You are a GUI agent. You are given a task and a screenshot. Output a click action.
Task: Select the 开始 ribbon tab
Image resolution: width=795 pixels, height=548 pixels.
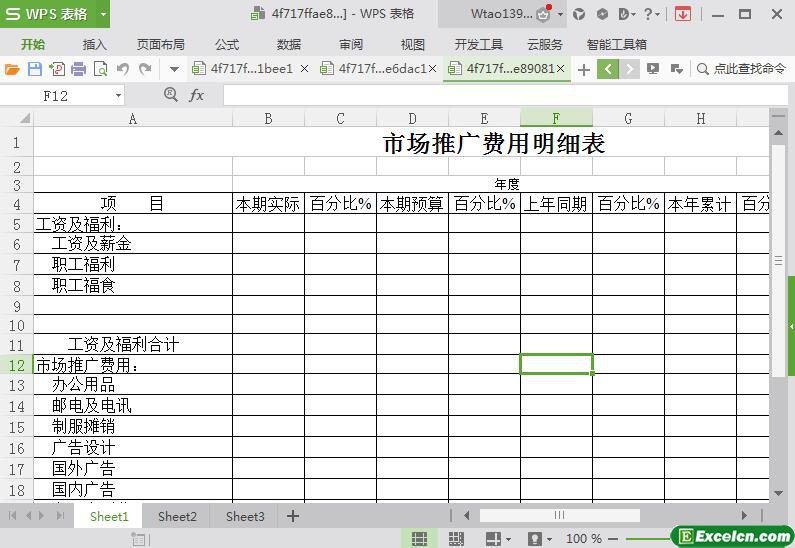(x=33, y=45)
